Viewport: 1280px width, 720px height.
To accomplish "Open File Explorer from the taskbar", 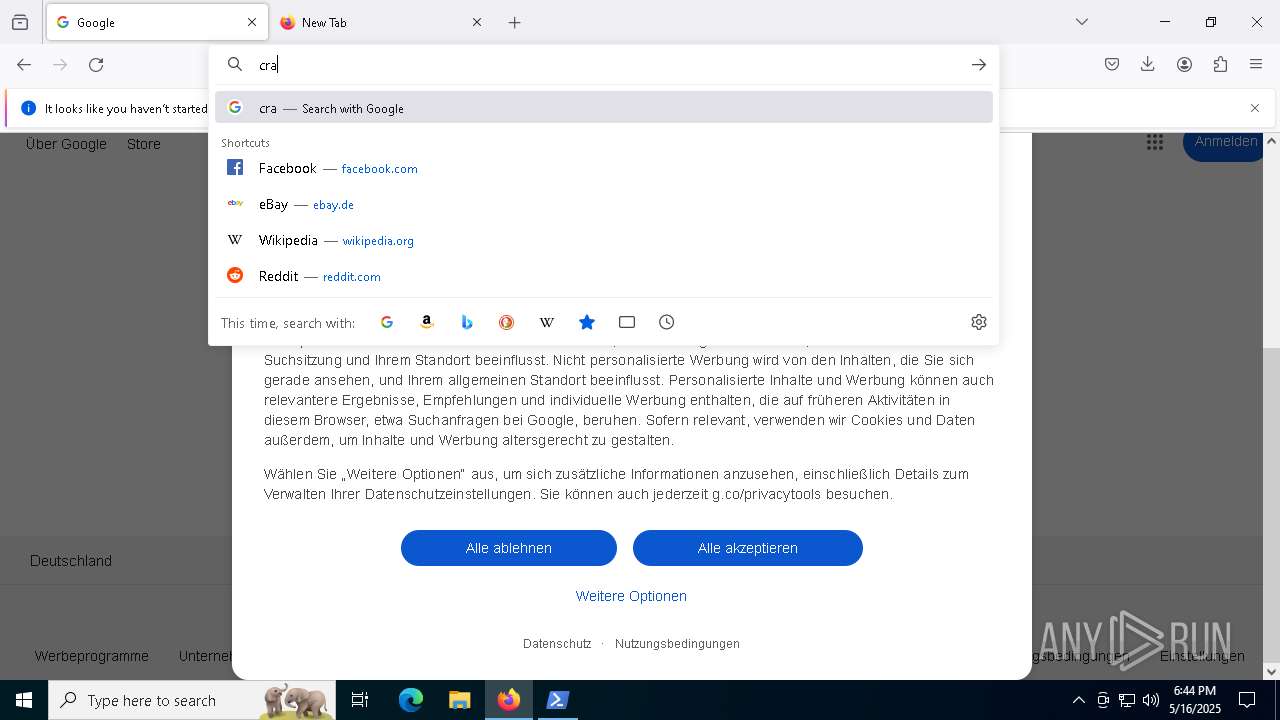I will [x=459, y=700].
